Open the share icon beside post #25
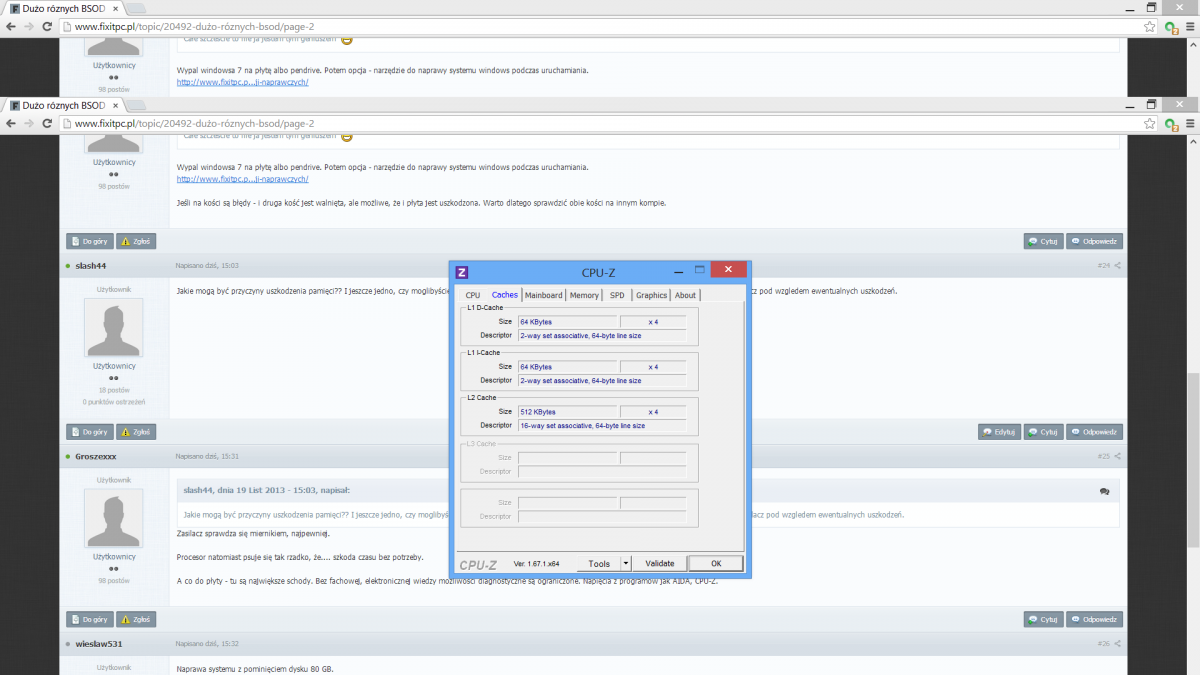This screenshot has width=1200, height=675. (x=1118, y=456)
